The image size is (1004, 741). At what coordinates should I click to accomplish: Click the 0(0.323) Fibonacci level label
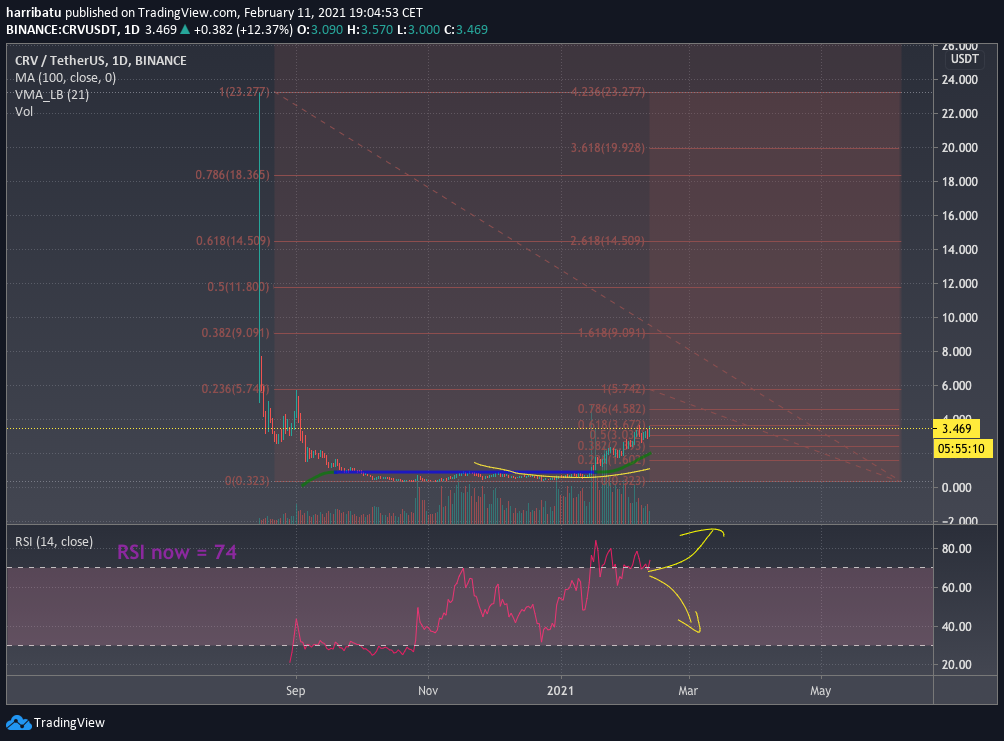coord(247,480)
